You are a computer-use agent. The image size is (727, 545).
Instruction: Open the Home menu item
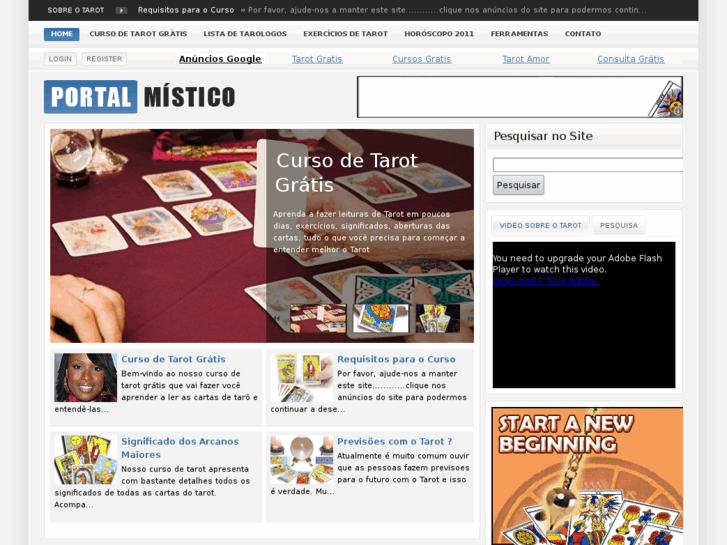[62, 34]
